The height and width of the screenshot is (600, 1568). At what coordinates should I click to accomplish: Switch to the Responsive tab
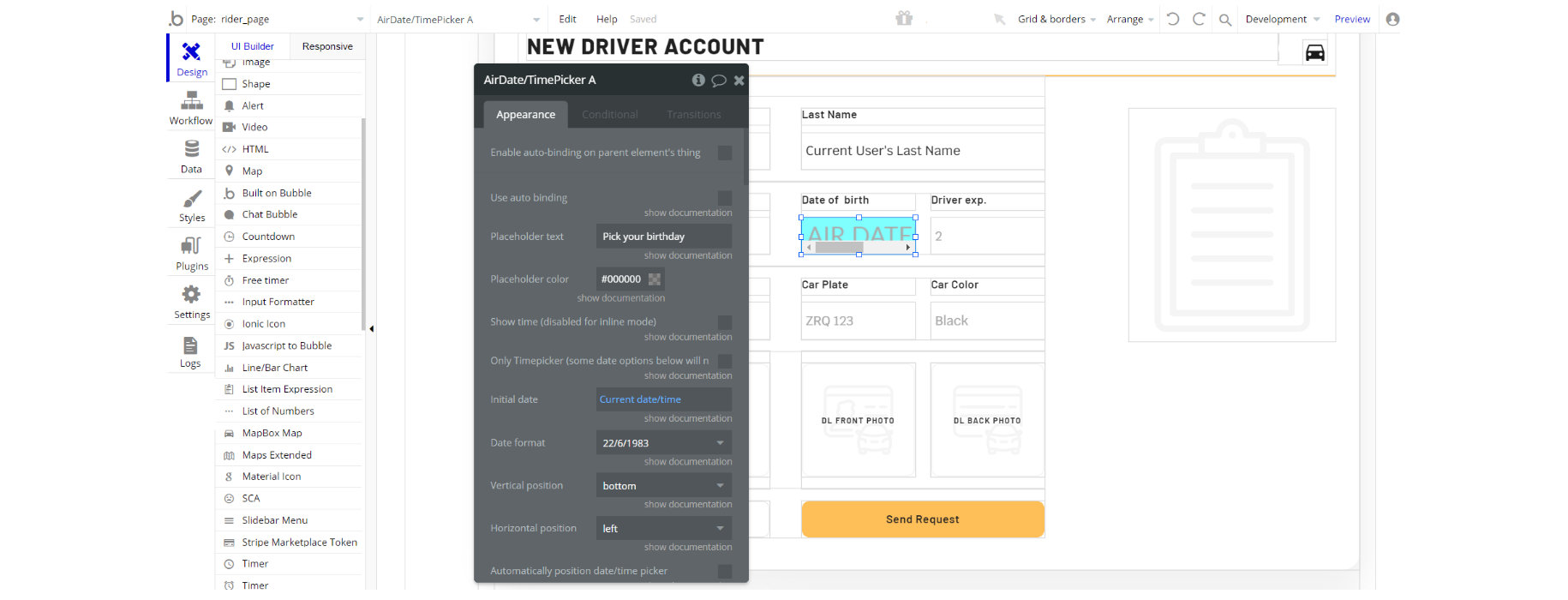(x=327, y=46)
